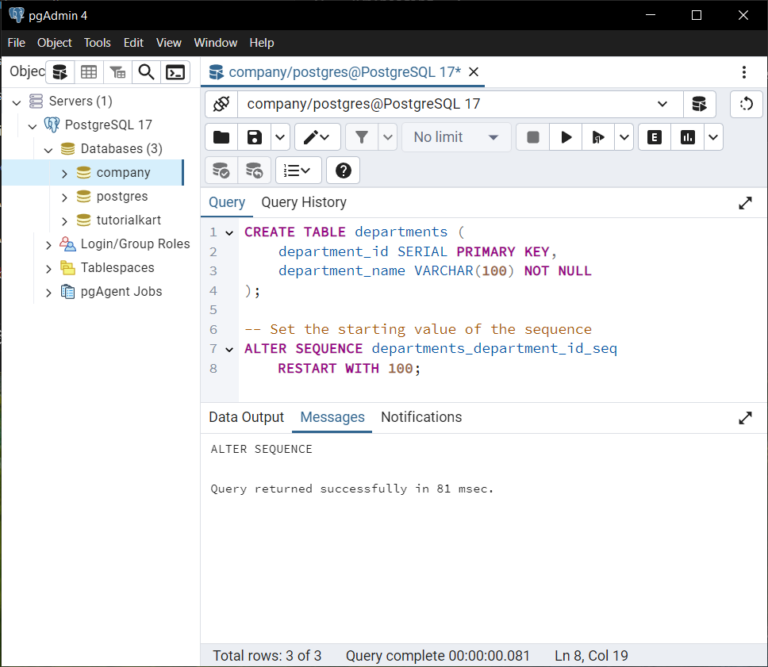The image size is (768, 667).
Task: Expand the tutorialkart database node
Action: click(x=64, y=220)
